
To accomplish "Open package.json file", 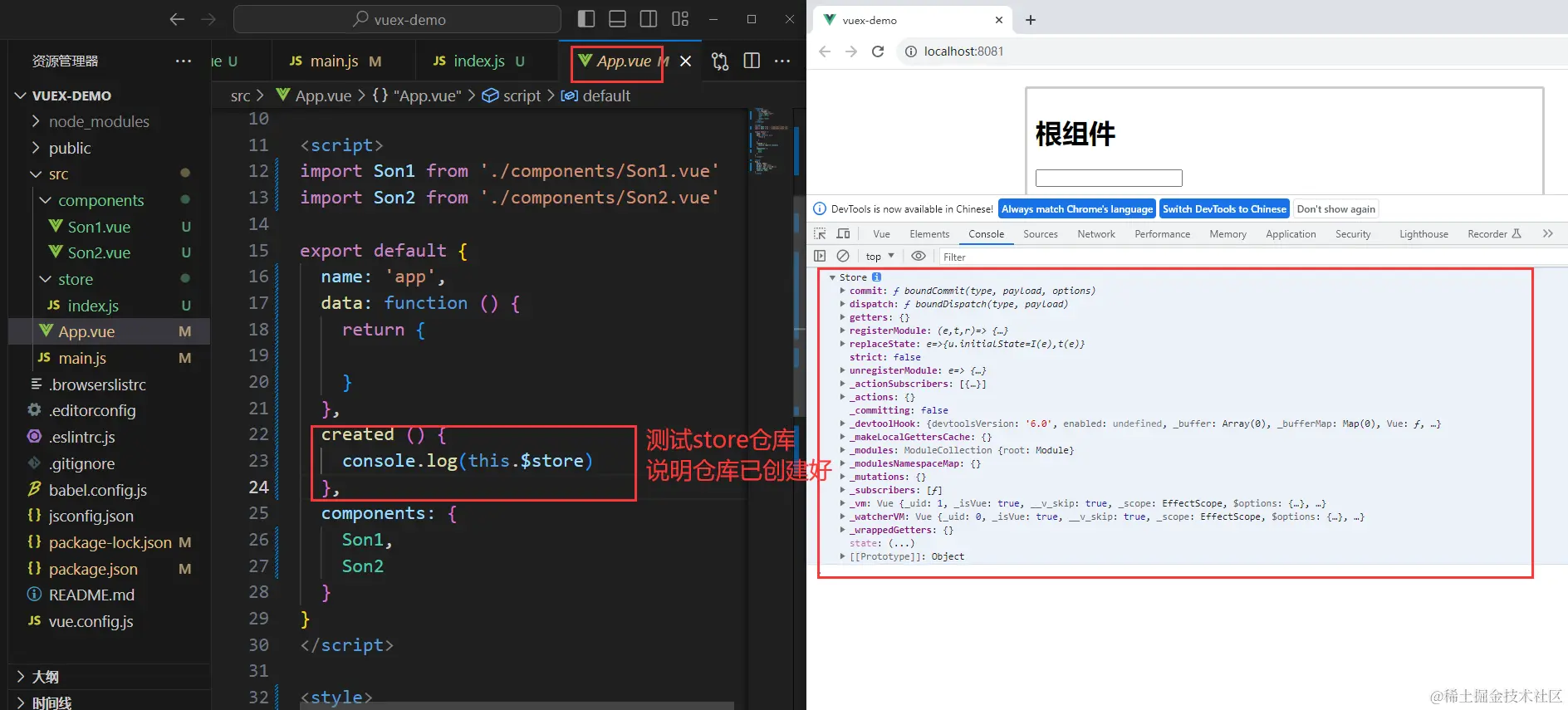I will click(x=93, y=570).
